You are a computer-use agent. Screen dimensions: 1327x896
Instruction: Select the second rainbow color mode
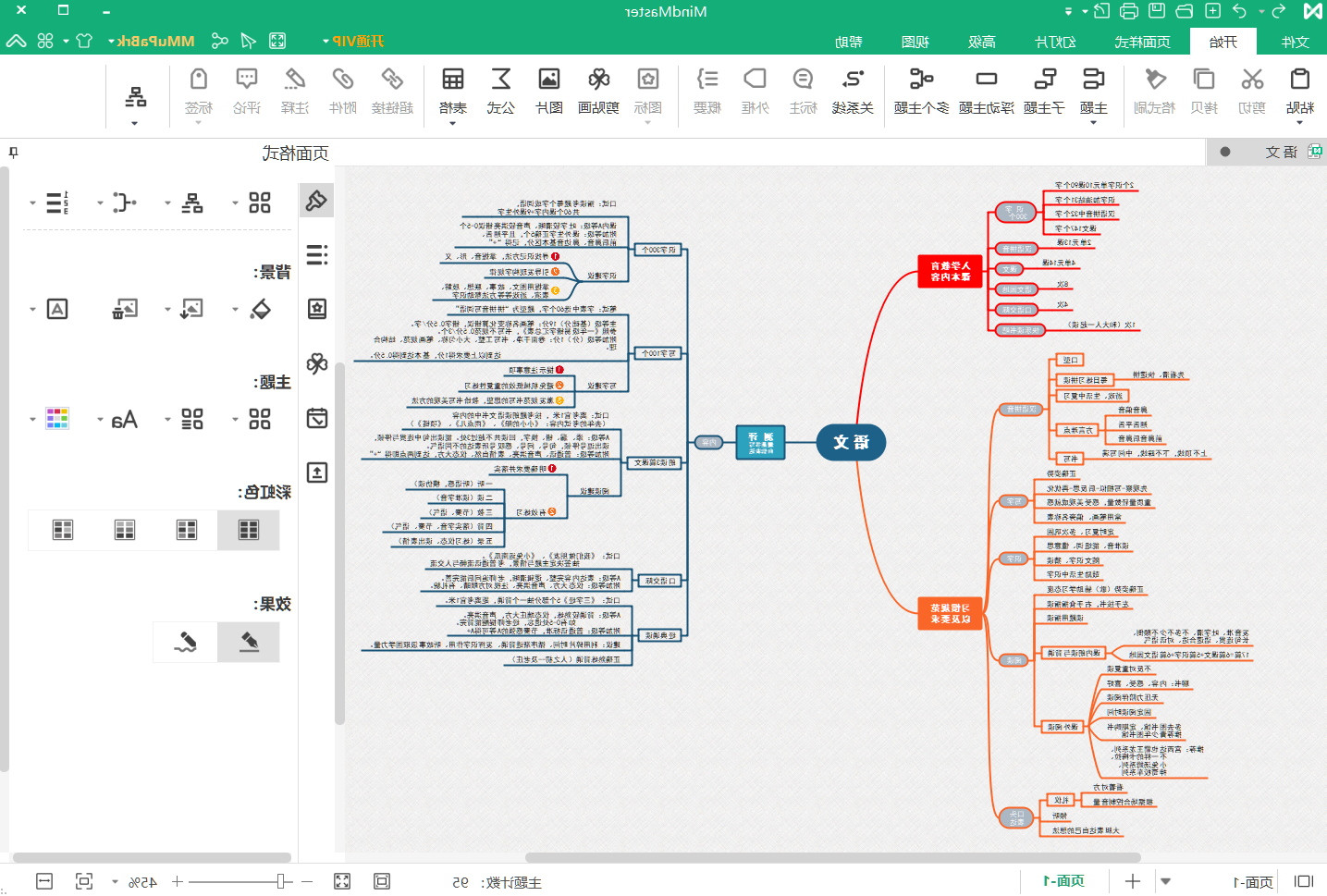click(x=187, y=530)
